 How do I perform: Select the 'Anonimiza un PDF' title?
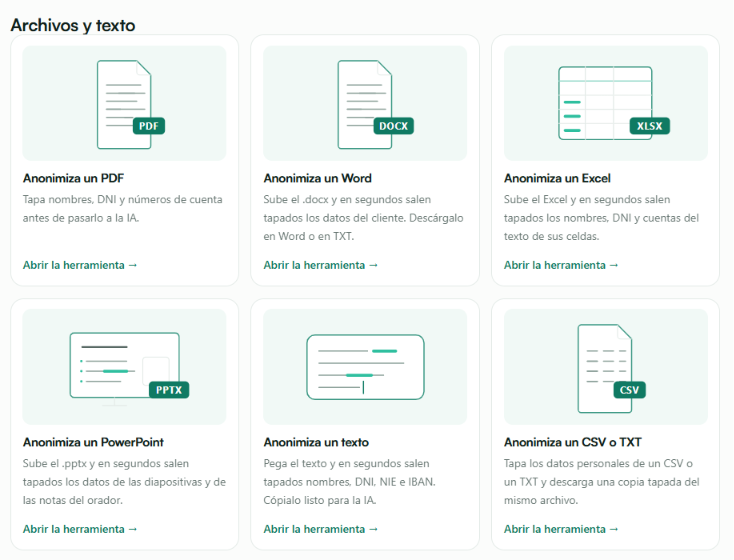(x=73, y=178)
